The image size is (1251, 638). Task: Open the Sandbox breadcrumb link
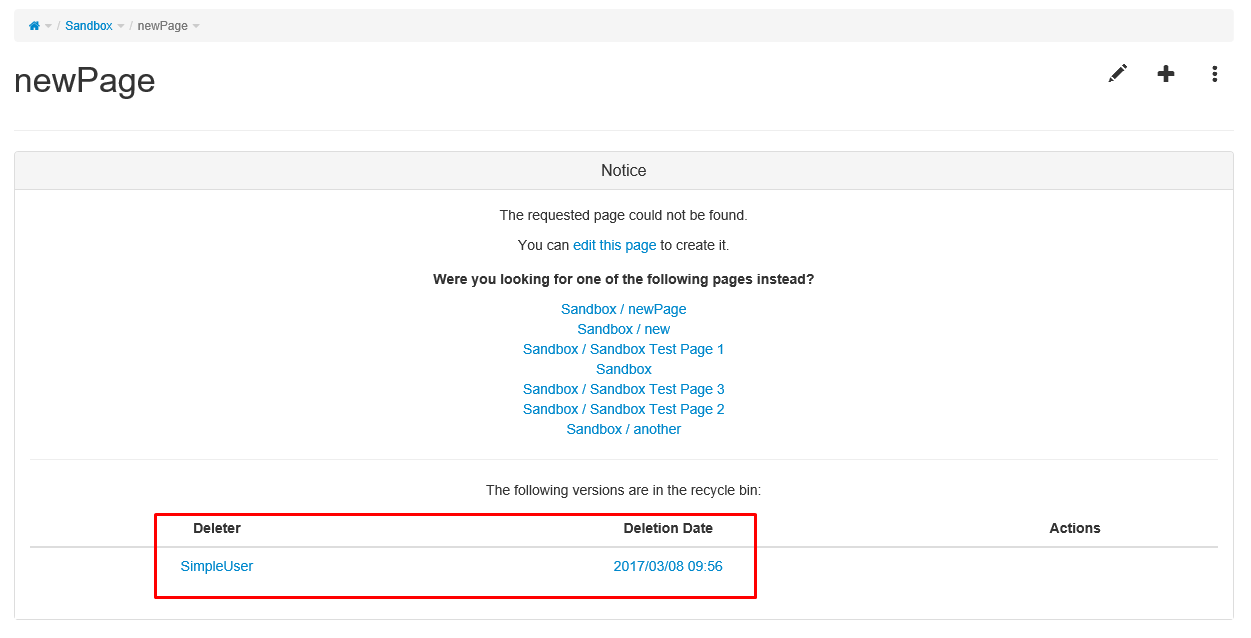[89, 26]
